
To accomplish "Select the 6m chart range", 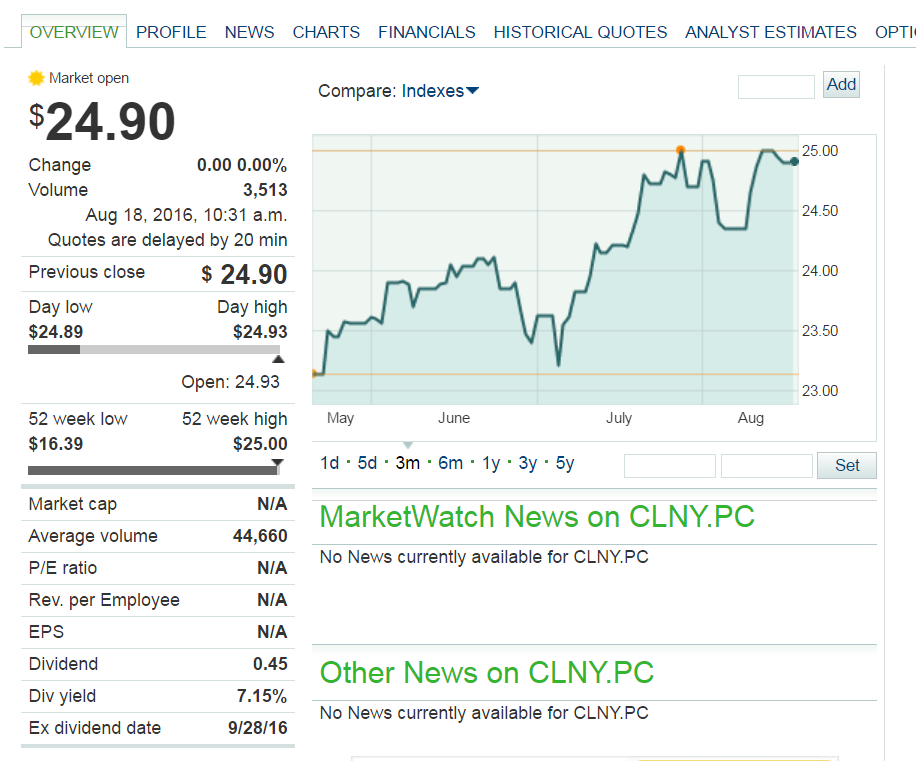I will (x=450, y=463).
